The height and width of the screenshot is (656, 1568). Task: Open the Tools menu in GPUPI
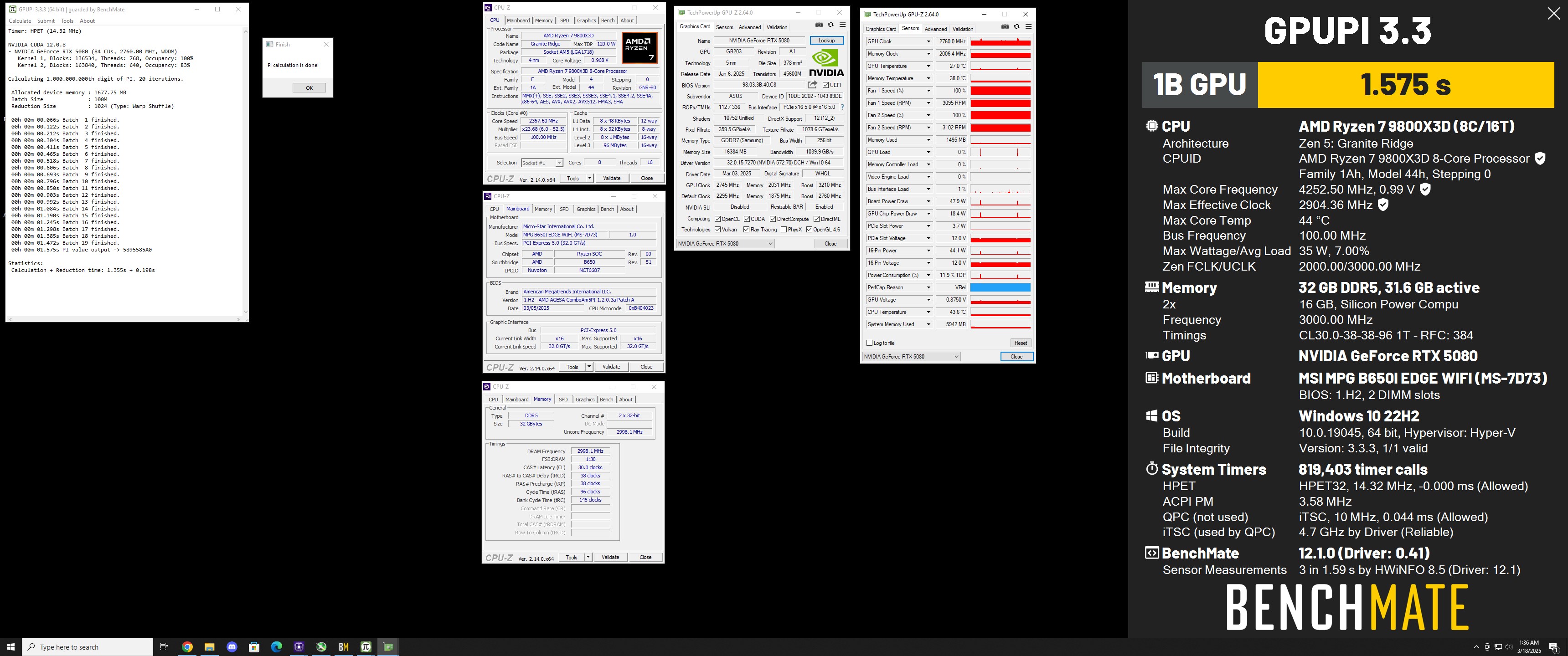tap(67, 20)
